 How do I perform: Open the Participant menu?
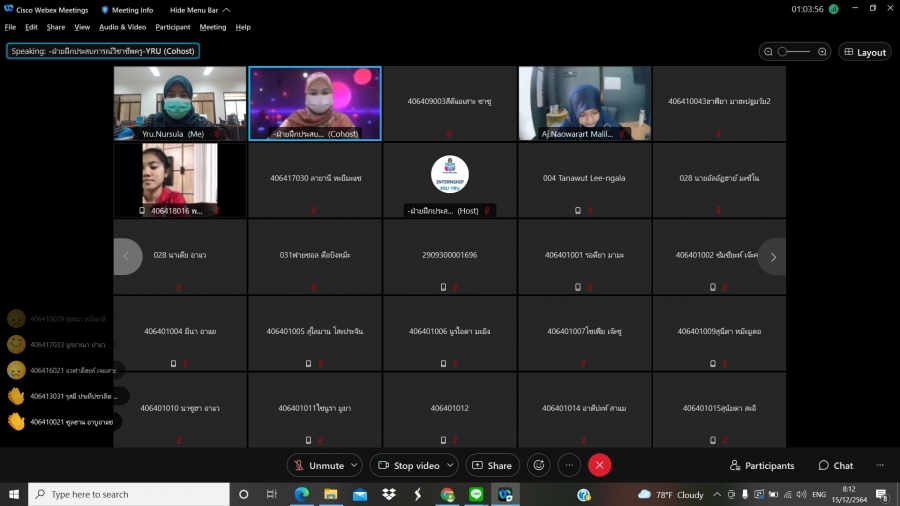point(173,27)
